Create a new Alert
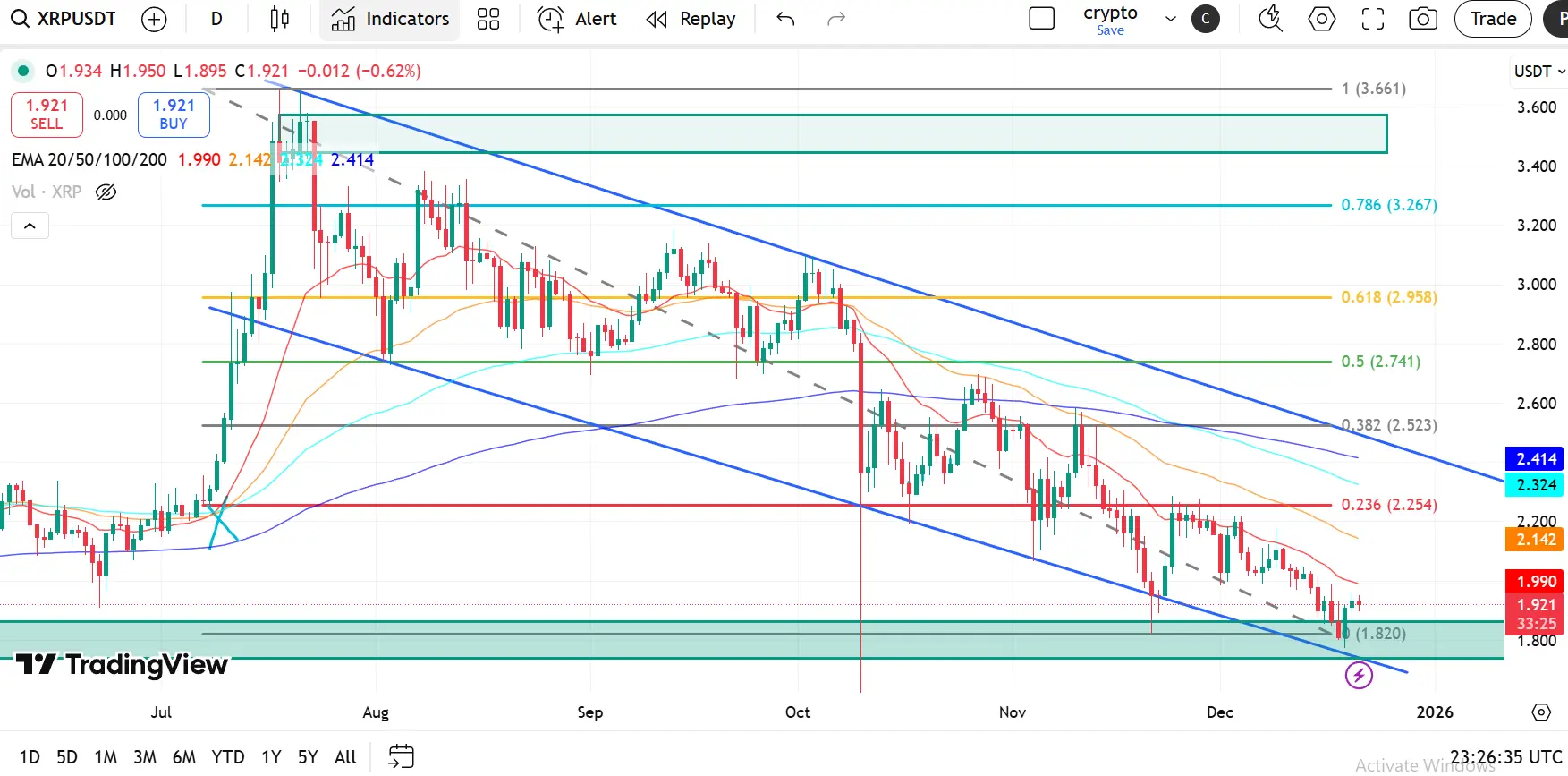 [x=577, y=19]
